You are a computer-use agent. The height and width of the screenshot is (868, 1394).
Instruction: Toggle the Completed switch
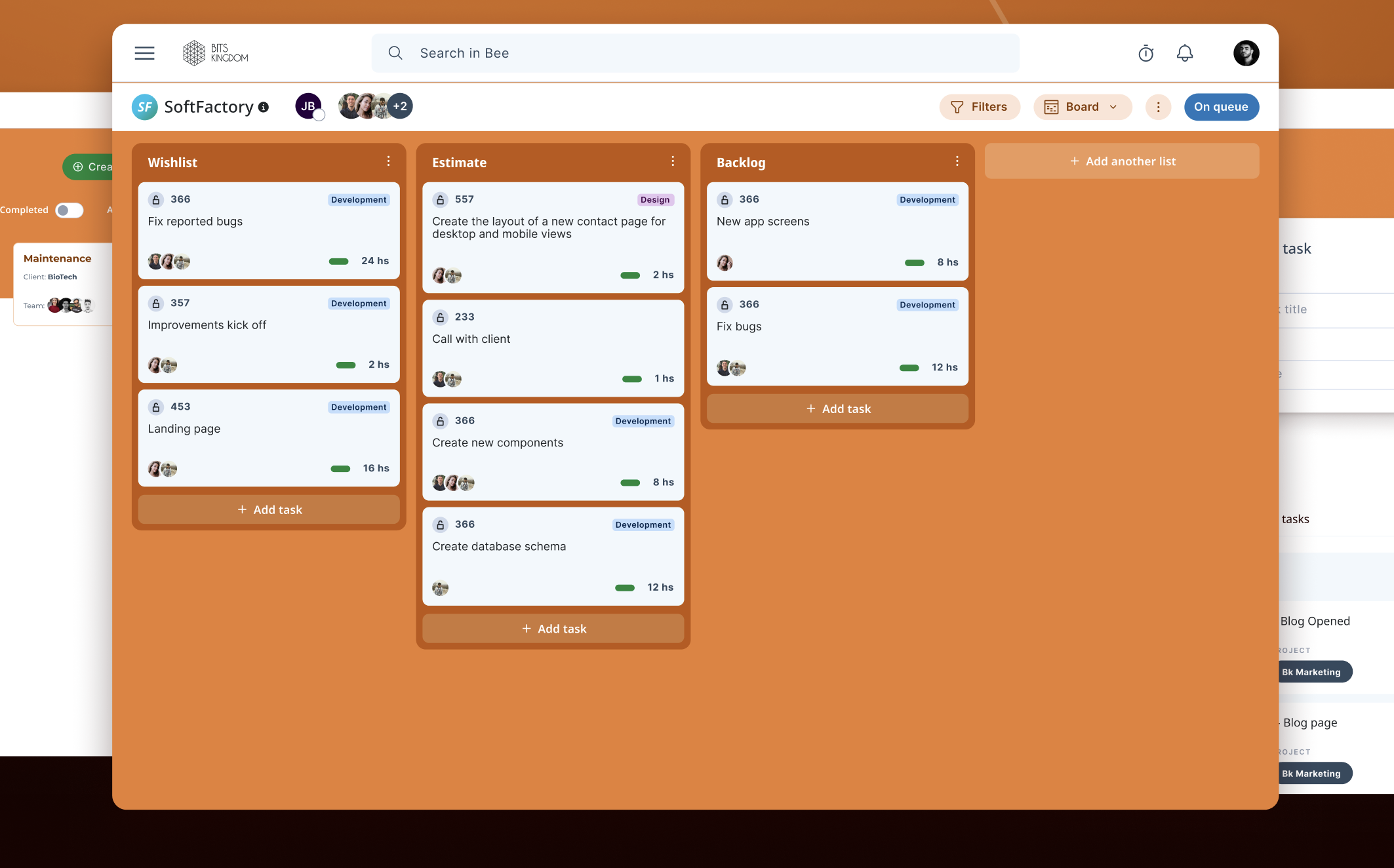pyautogui.click(x=70, y=210)
